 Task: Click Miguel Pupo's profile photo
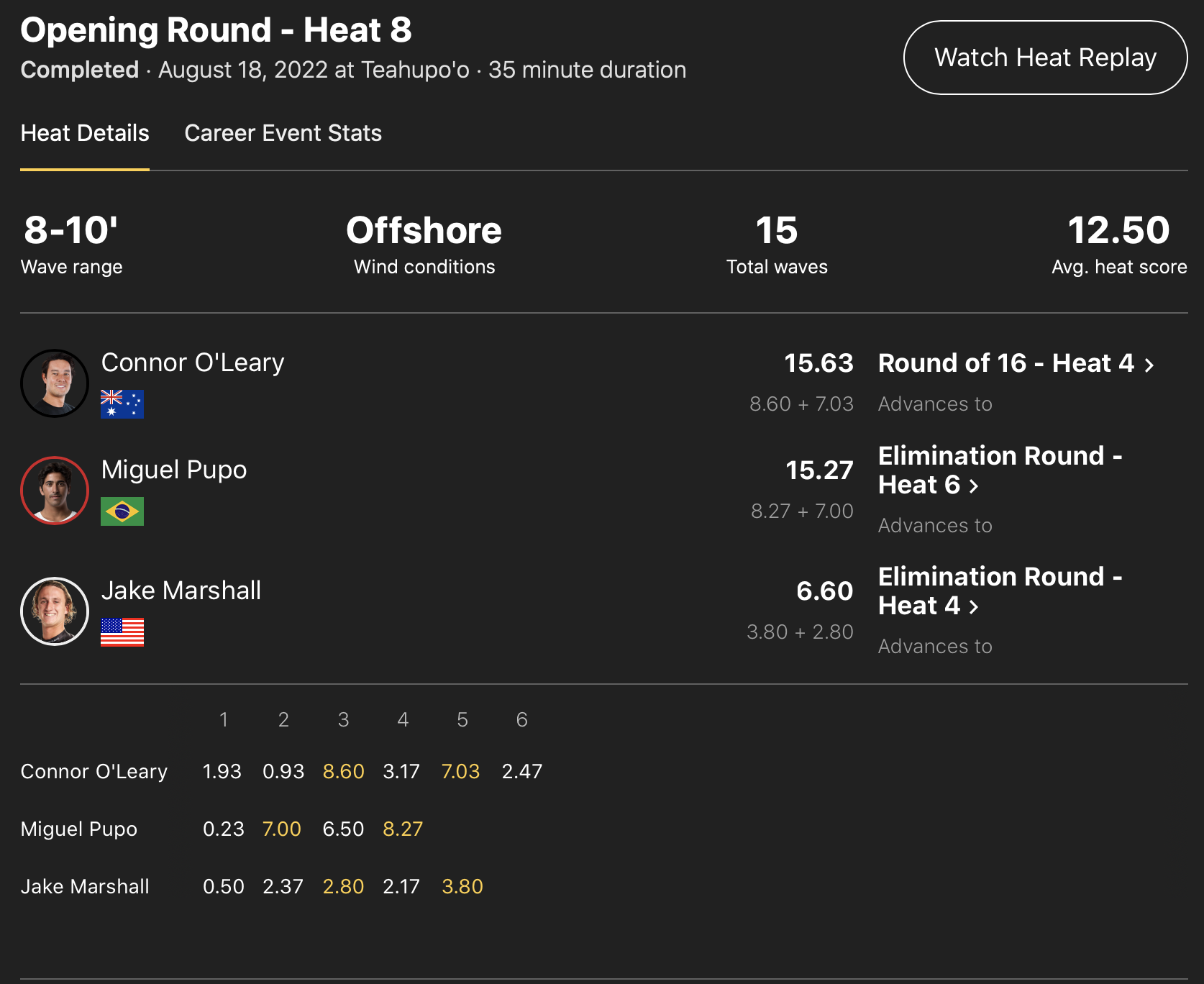coord(55,491)
